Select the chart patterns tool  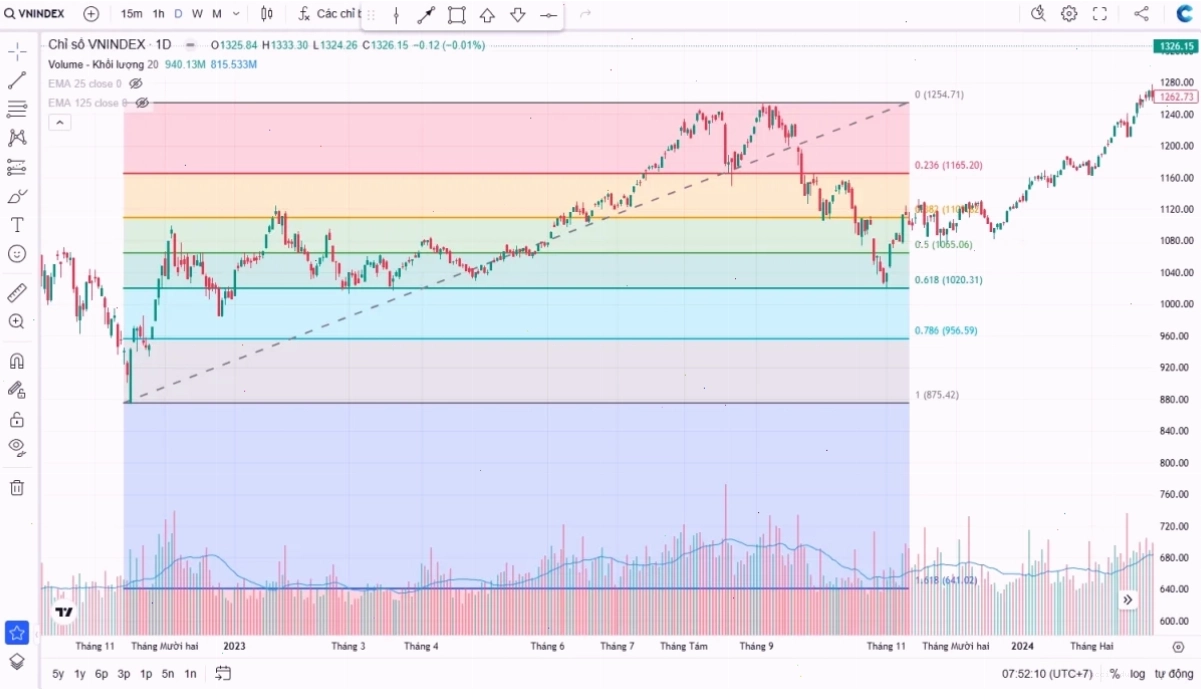[17, 138]
